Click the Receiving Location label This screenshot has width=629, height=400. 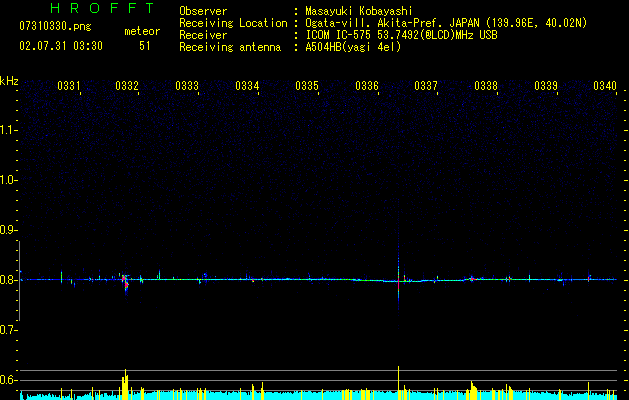tap(233, 23)
